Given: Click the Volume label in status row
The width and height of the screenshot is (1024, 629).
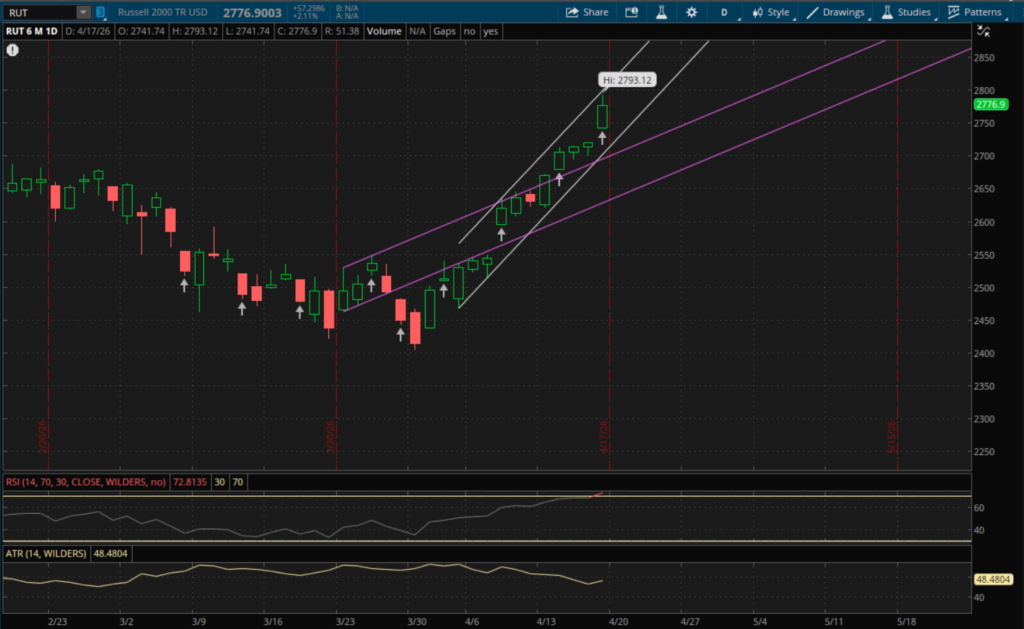Looking at the screenshot, I should click(383, 31).
